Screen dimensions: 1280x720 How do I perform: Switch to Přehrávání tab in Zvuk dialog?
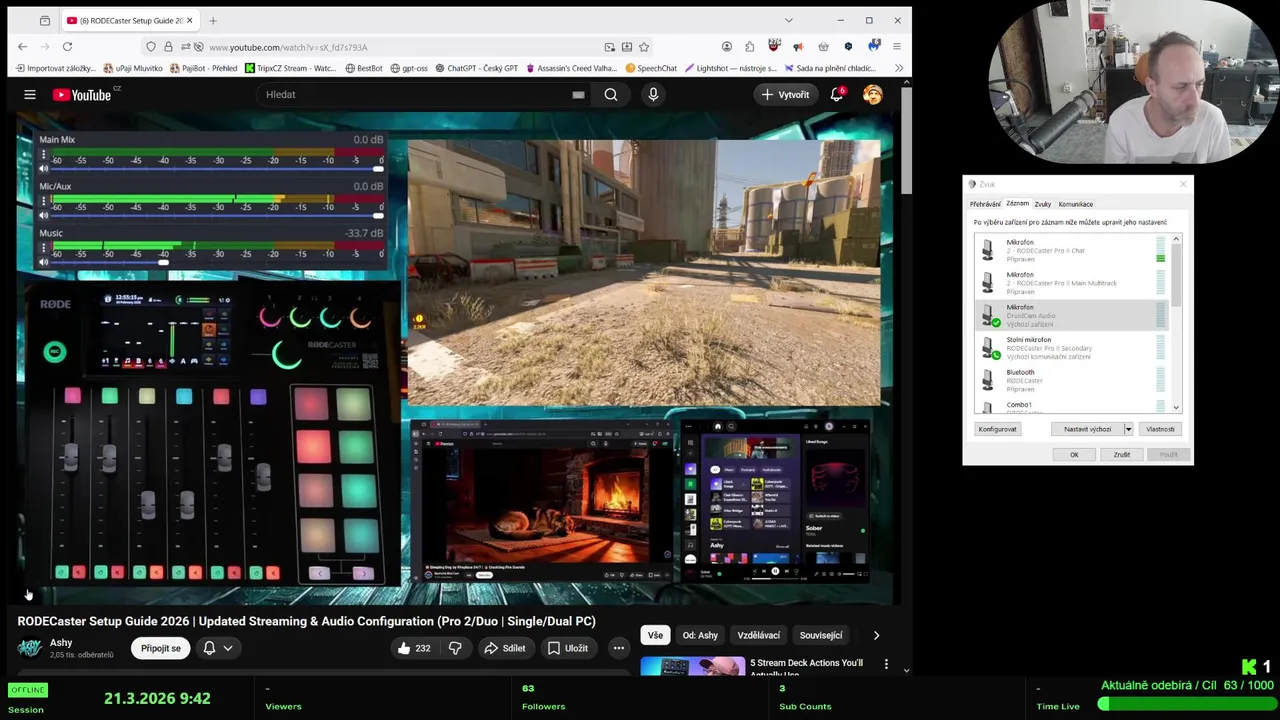(x=985, y=204)
